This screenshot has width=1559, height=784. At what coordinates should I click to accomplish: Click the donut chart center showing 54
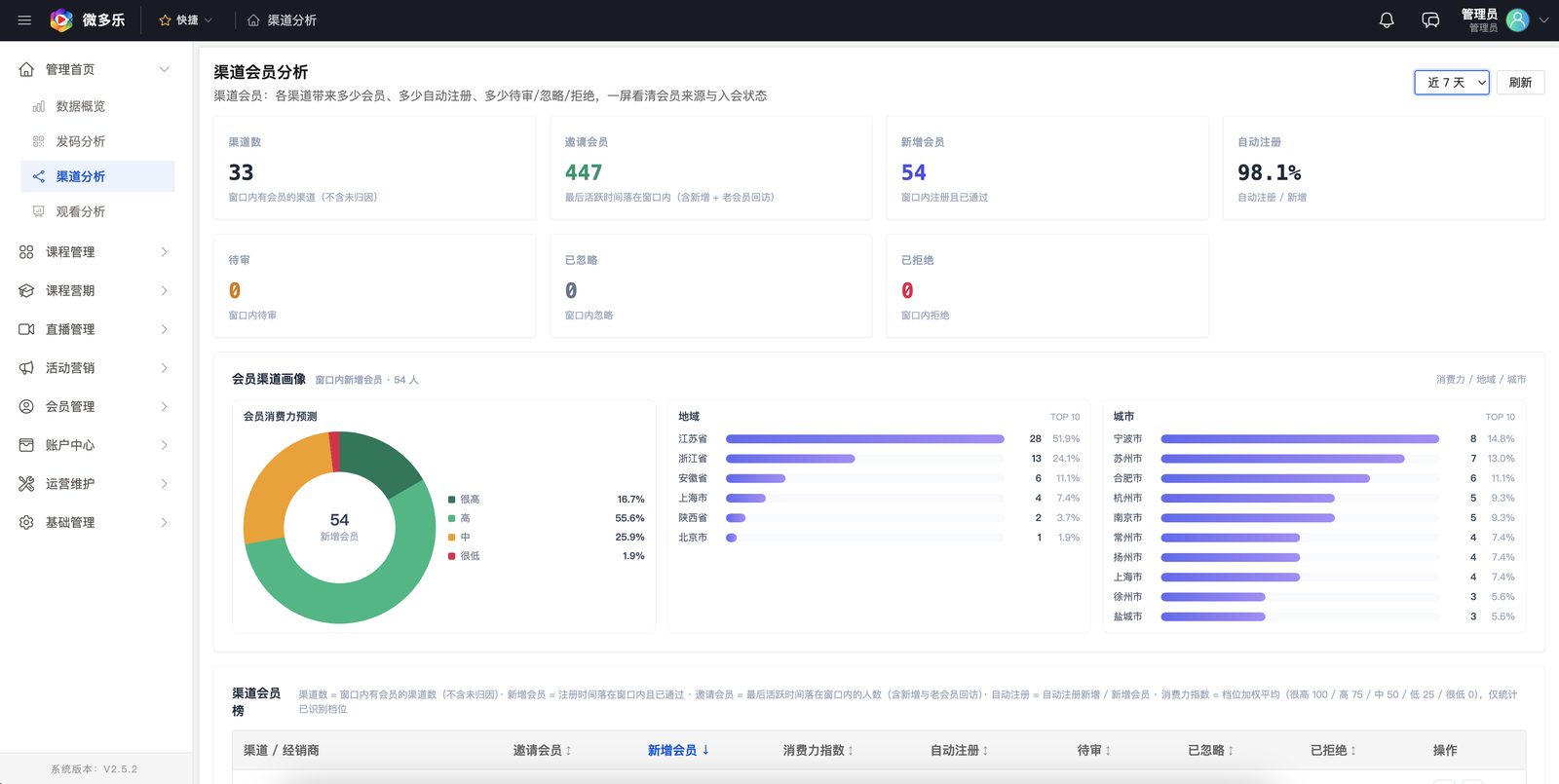pyautogui.click(x=339, y=527)
